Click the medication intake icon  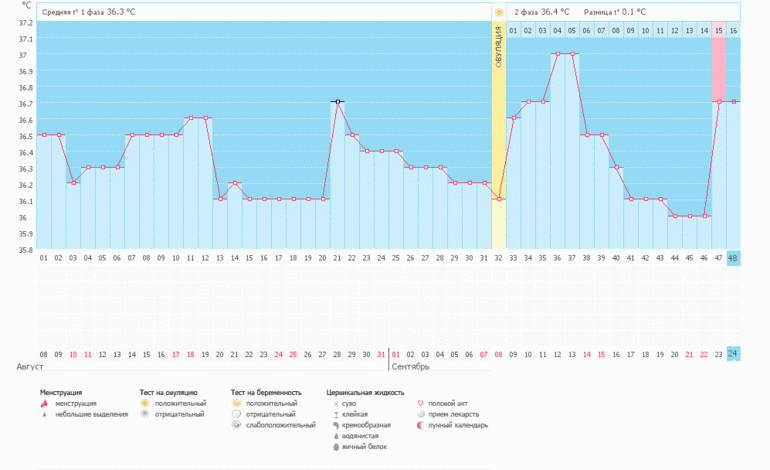[419, 414]
